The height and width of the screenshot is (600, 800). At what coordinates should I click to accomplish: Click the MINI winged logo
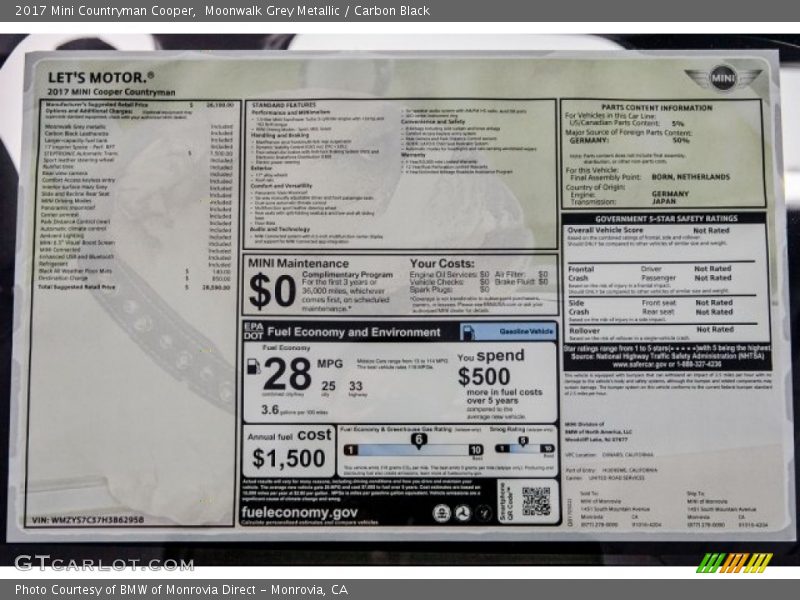[x=722, y=78]
